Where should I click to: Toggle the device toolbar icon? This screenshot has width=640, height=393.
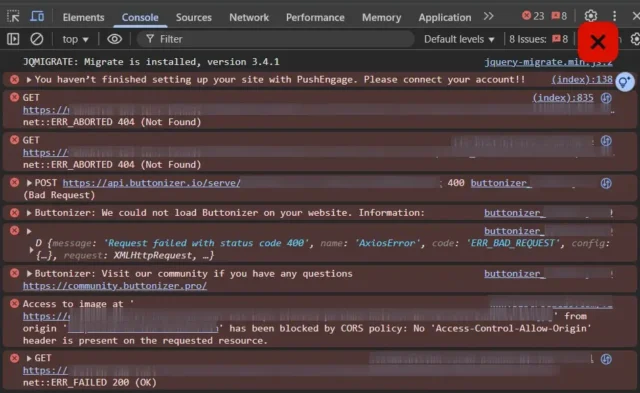point(37,16)
